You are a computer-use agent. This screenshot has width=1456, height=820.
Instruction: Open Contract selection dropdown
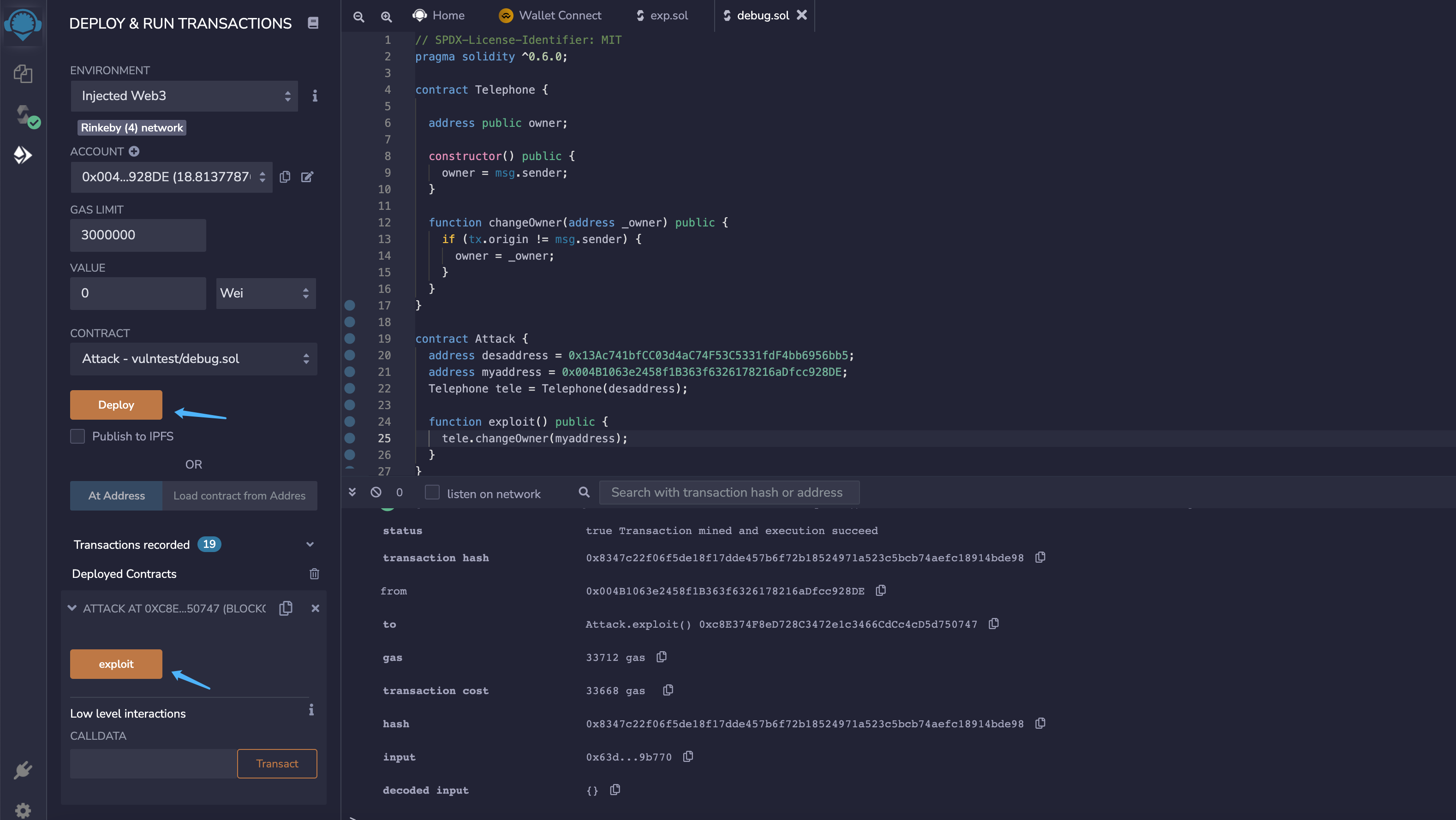193,359
